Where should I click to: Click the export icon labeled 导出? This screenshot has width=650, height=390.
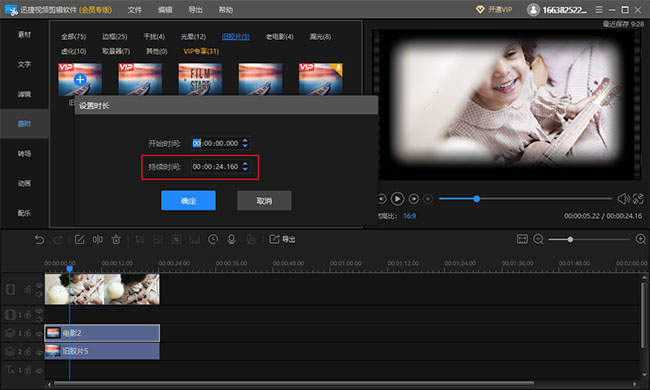(282, 239)
